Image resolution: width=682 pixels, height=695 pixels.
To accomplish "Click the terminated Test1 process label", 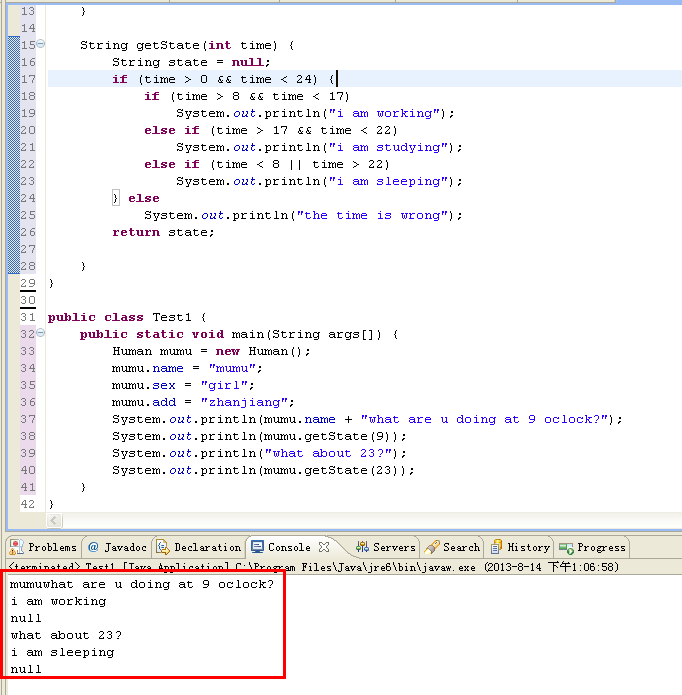I will pyautogui.click(x=313, y=567).
